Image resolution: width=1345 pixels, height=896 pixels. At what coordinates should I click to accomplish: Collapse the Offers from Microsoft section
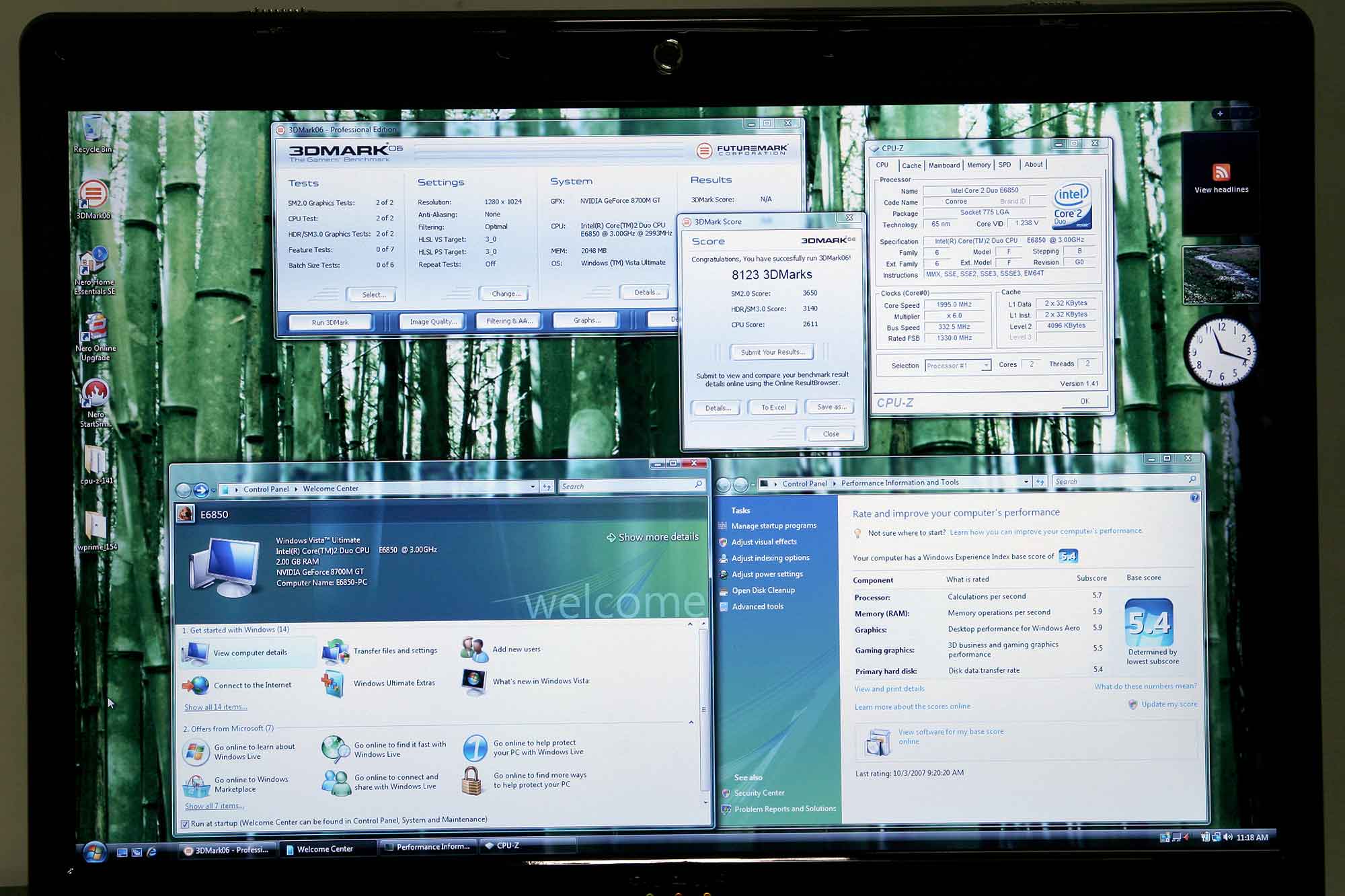tap(691, 723)
